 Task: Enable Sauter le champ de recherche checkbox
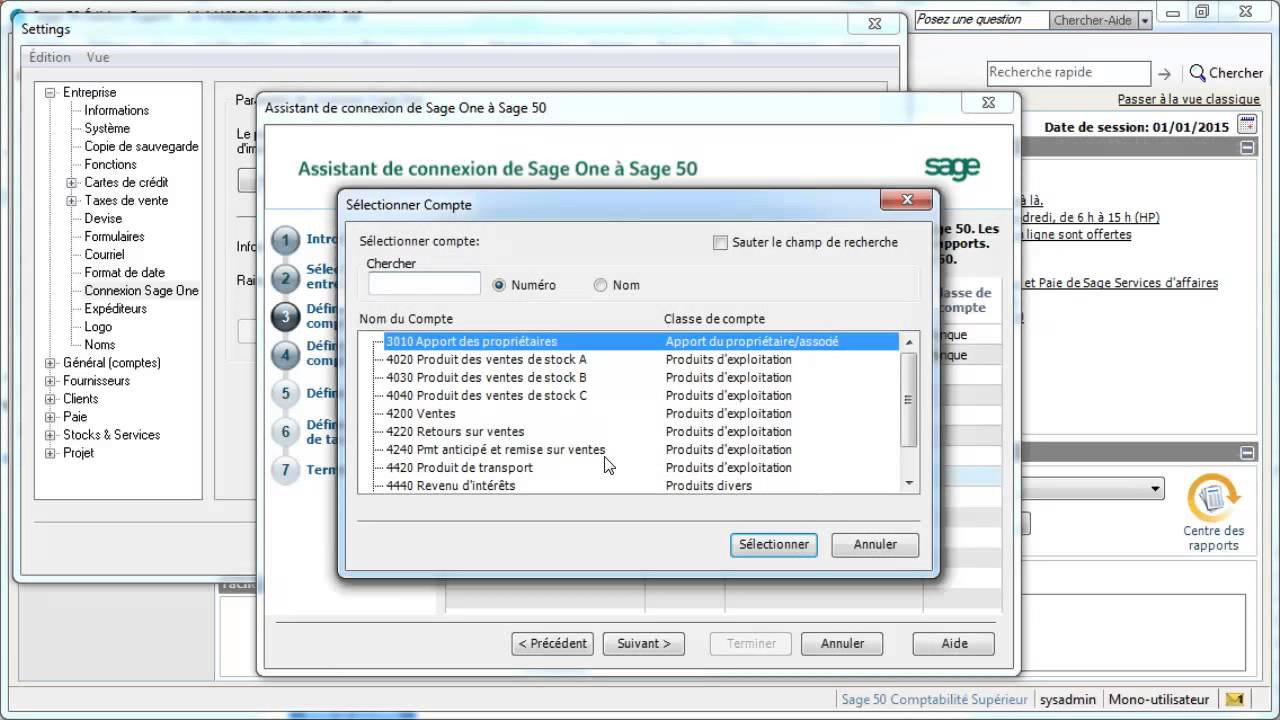(720, 242)
